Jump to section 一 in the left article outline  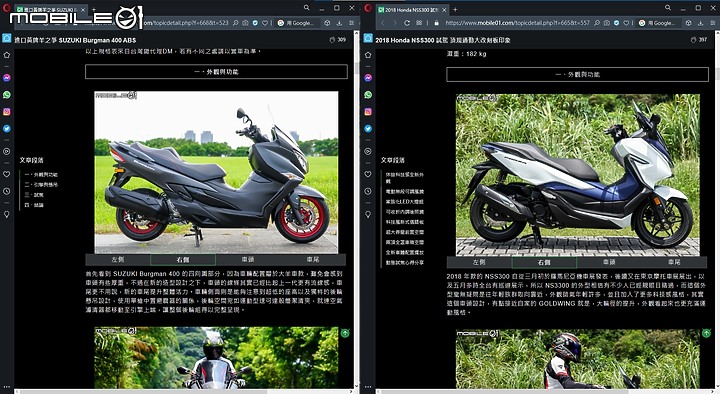41,174
